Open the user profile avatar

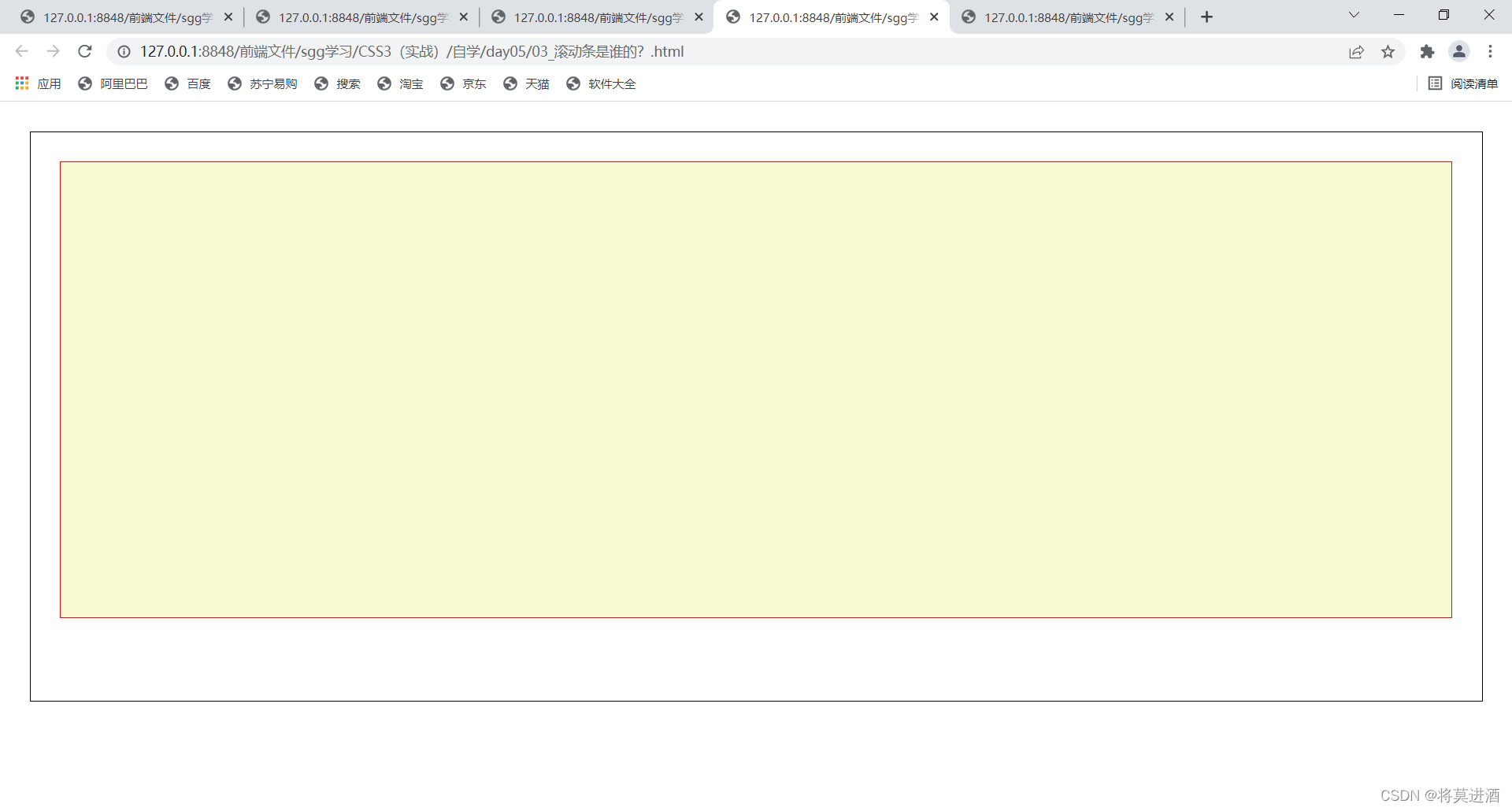(x=1459, y=52)
